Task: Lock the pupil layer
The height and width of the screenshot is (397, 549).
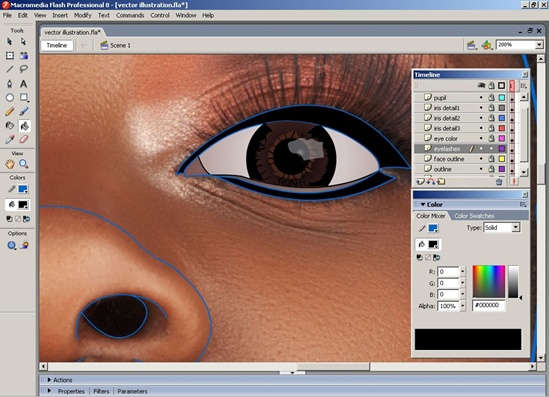Action: click(x=491, y=98)
